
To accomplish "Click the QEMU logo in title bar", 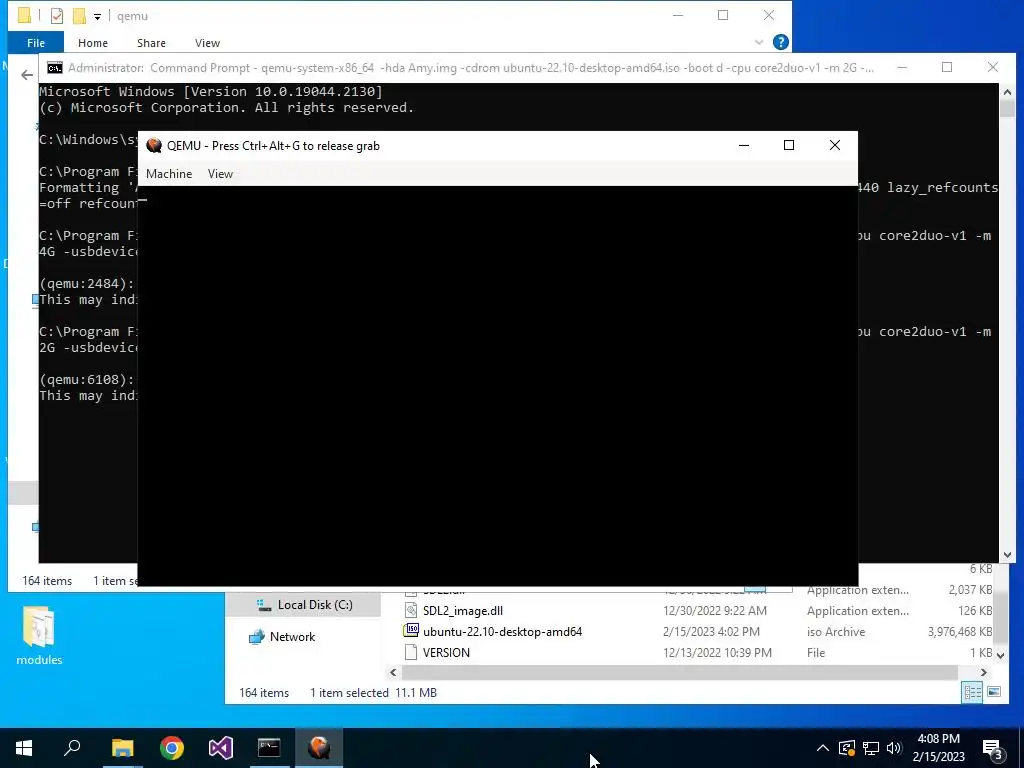I will (x=154, y=146).
